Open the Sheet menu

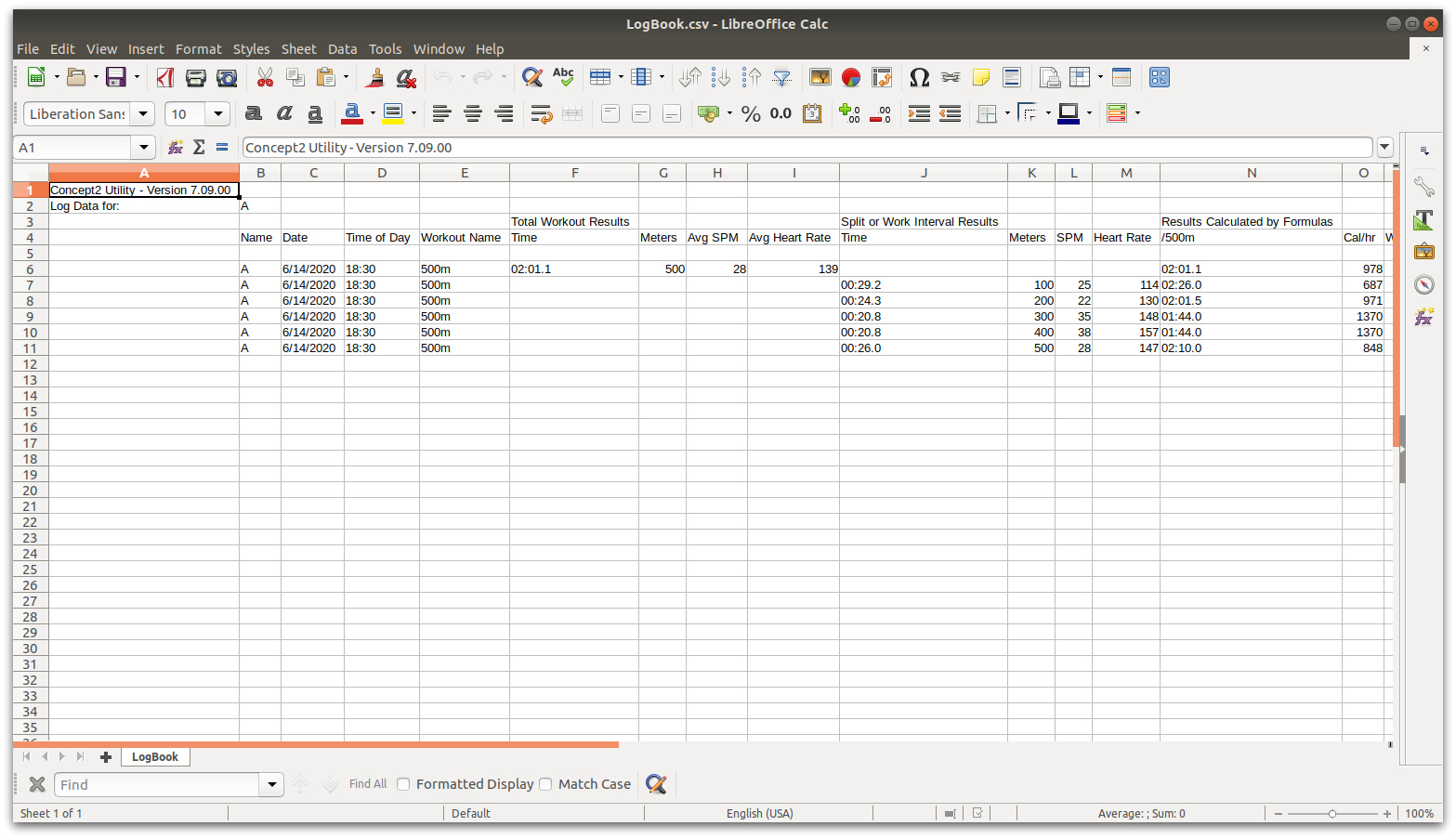point(298,49)
